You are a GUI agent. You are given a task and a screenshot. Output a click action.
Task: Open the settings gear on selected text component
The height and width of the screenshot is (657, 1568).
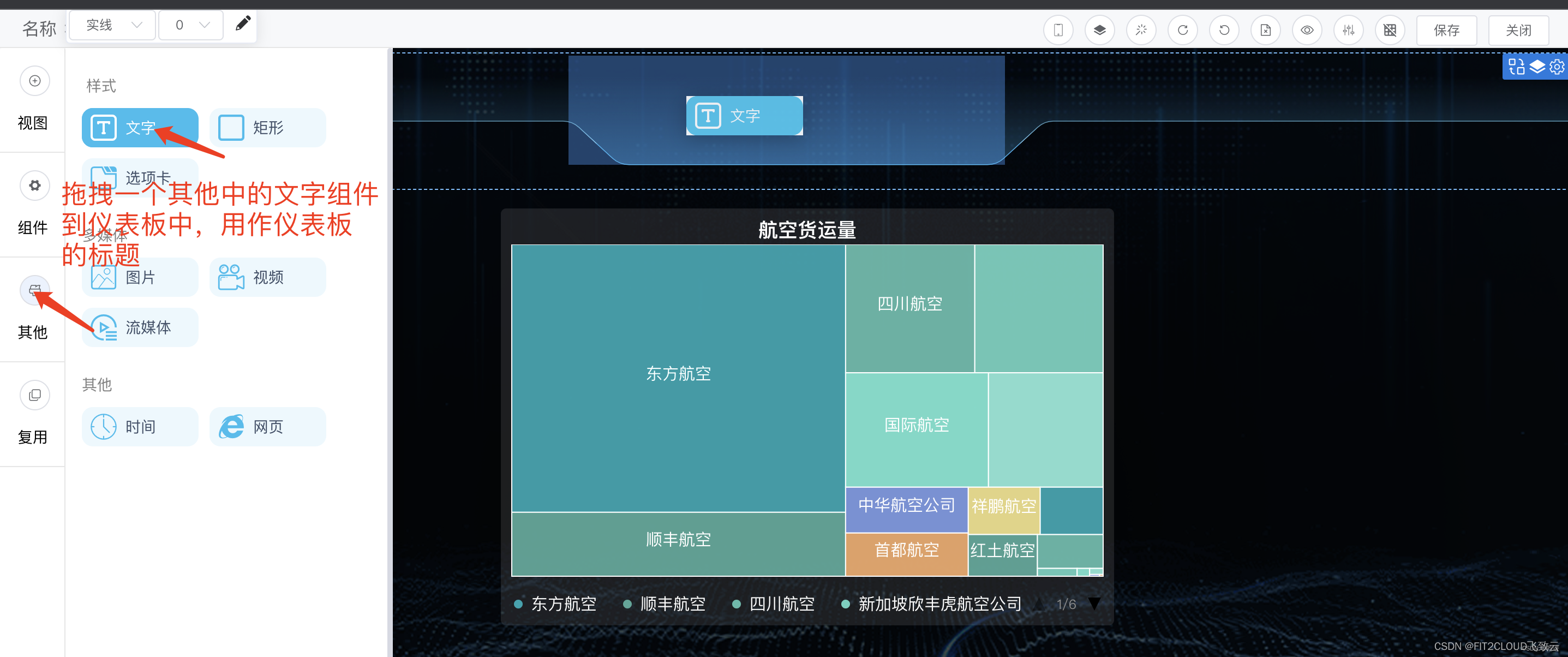point(1557,67)
